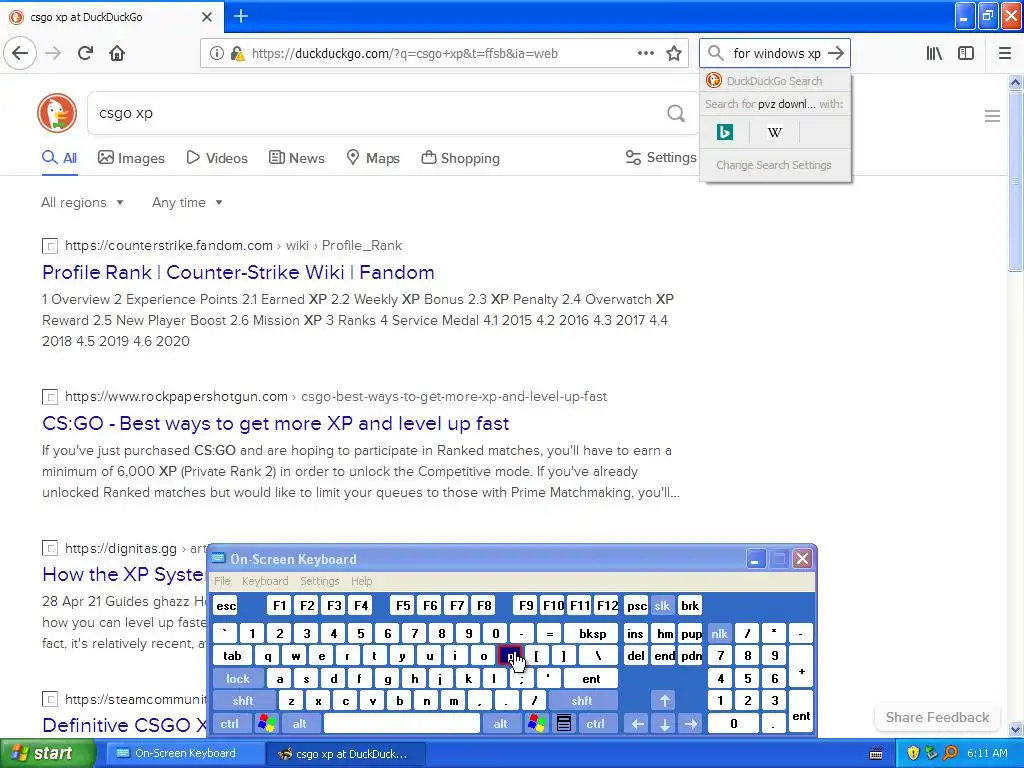Click the on-screen keyboard spacebar
The height and width of the screenshot is (768, 1024).
tap(402, 724)
